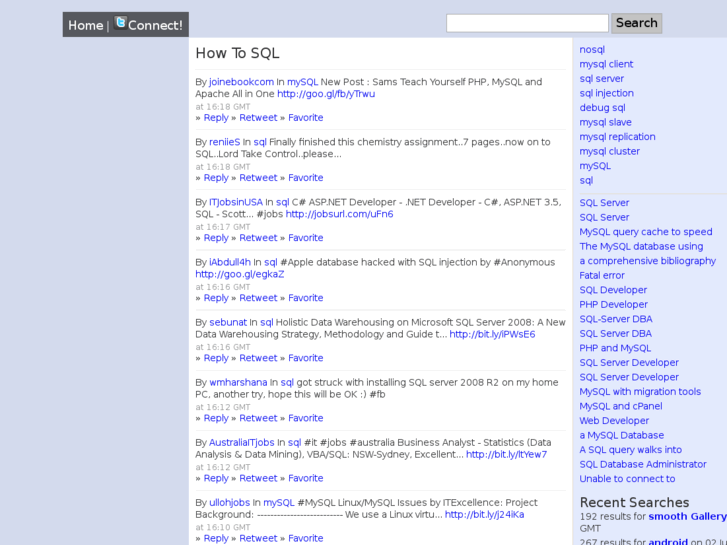The width and height of the screenshot is (727, 545).
Task: Click the Search button
Action: [637, 23]
